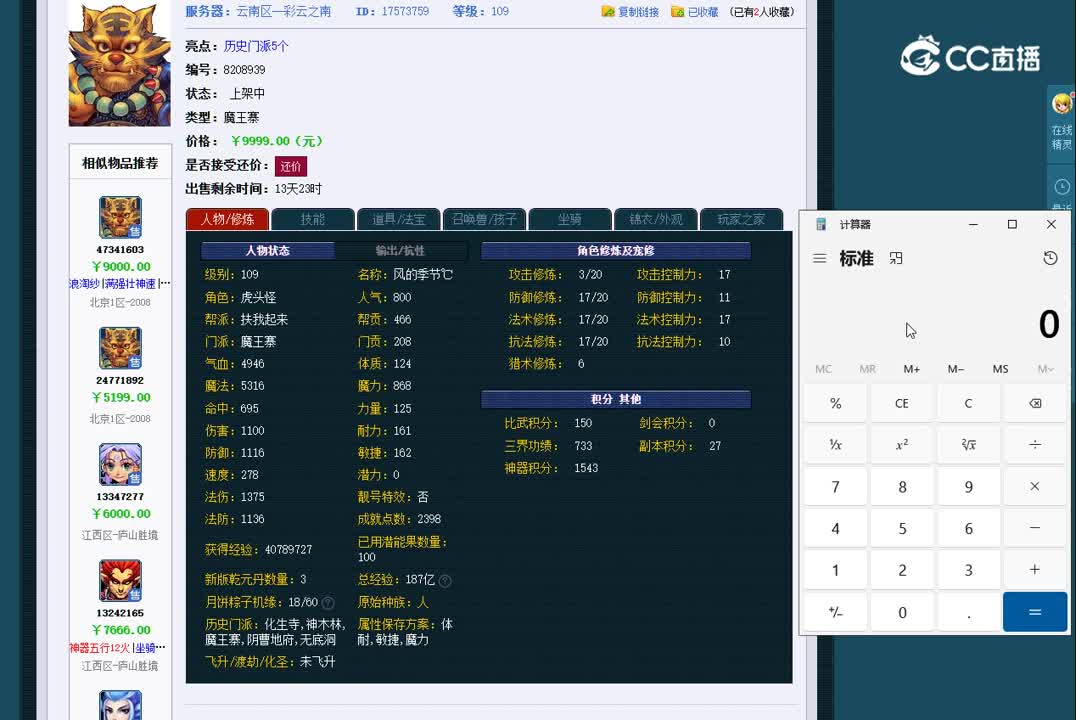The height and width of the screenshot is (720, 1076).
Task: Click calculator digit 3
Action: click(x=968, y=570)
